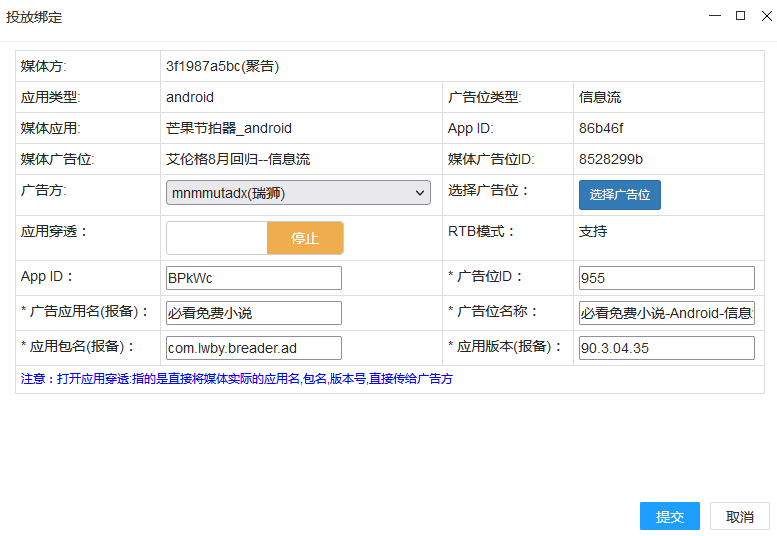Maximize the 投放绑定 window
Screen dimensions: 777x536
740,16
